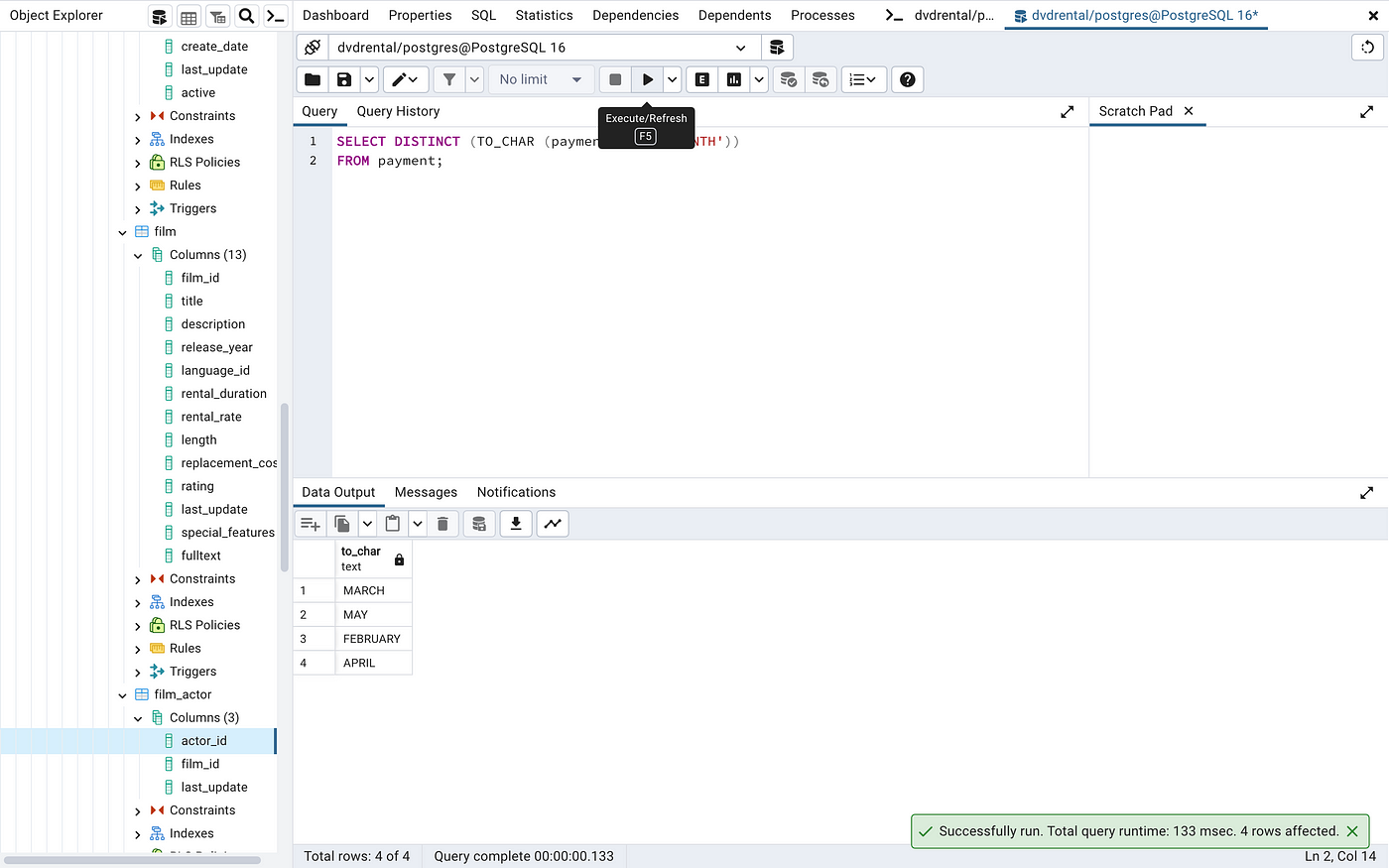Collapse the Columns (13) node
Screen dimensions: 1389x868
coord(138,255)
